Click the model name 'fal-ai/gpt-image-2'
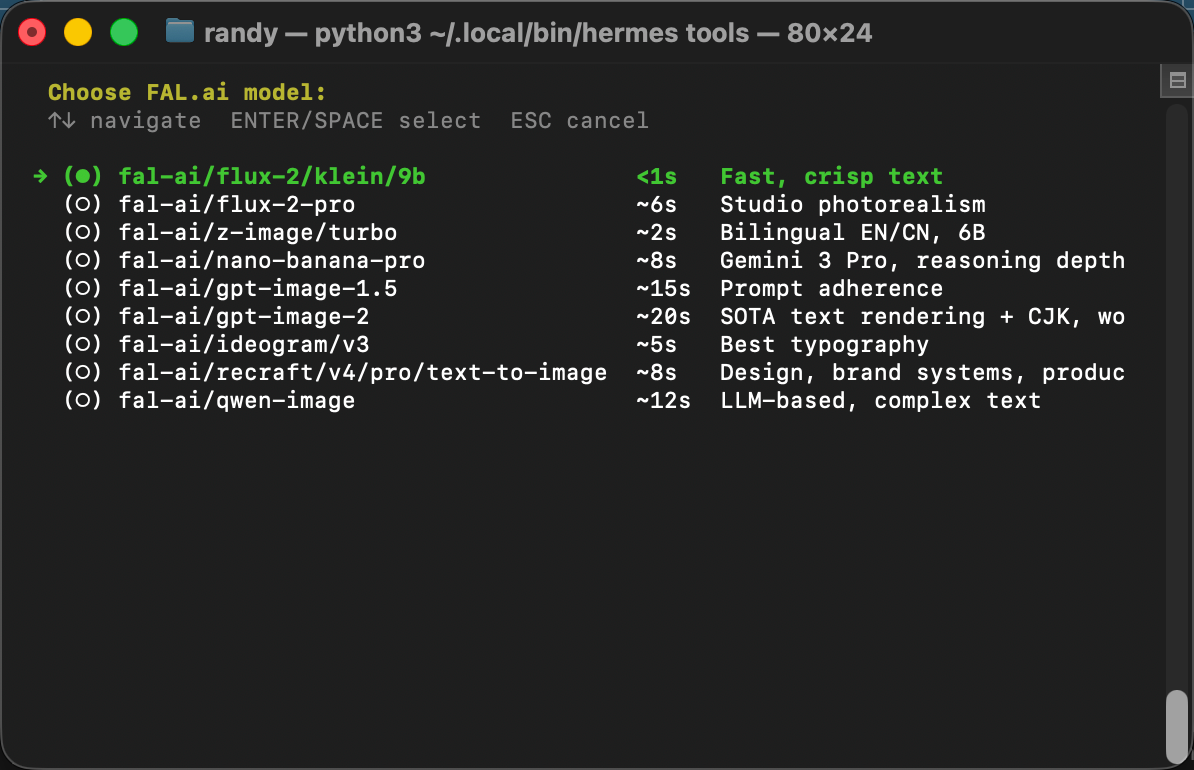 click(x=244, y=317)
